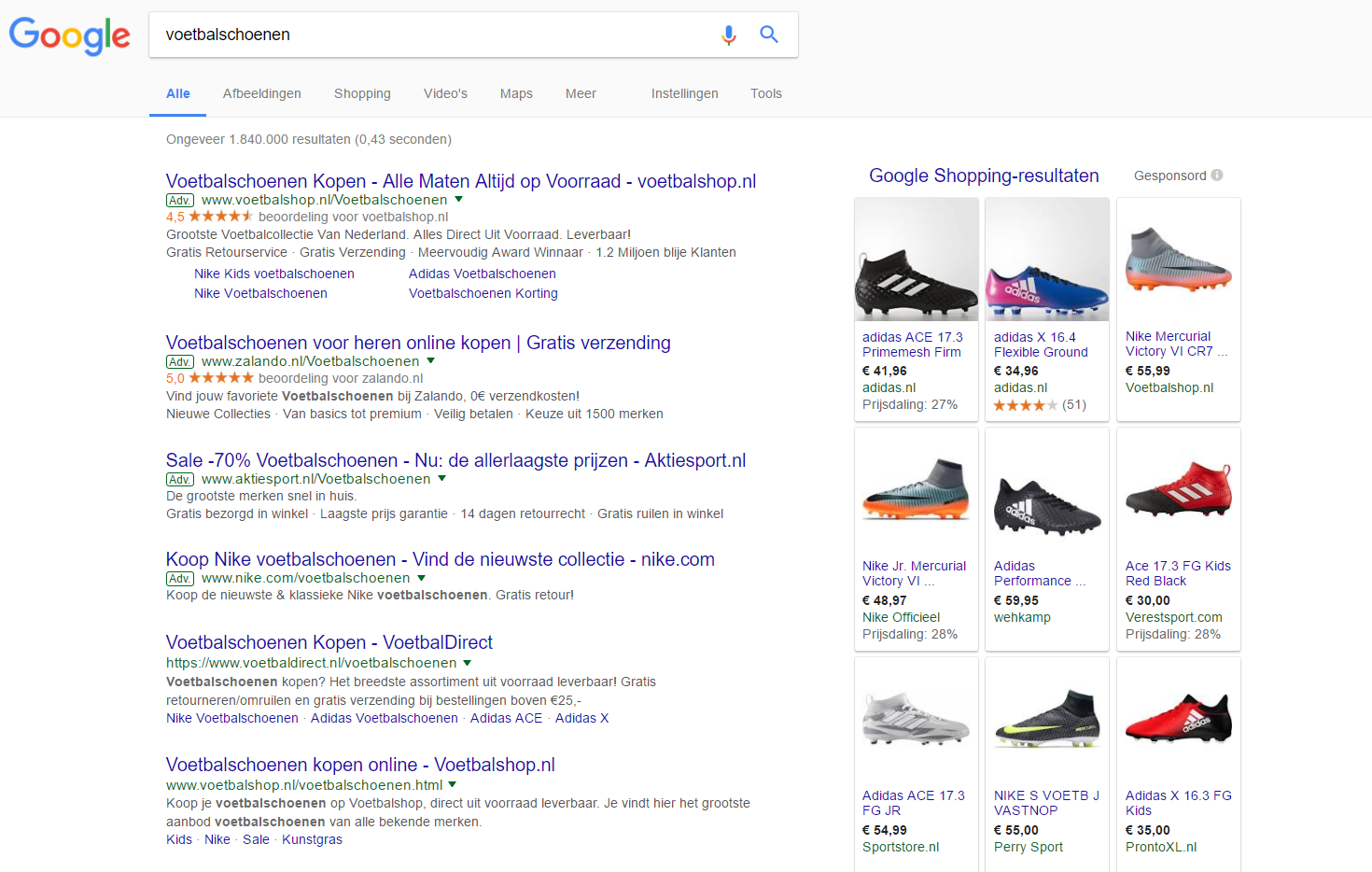Image resolution: width=1372 pixels, height=872 pixels.
Task: Open the adidas ACE 17.3 Primemesh shoe image
Action: (916, 261)
